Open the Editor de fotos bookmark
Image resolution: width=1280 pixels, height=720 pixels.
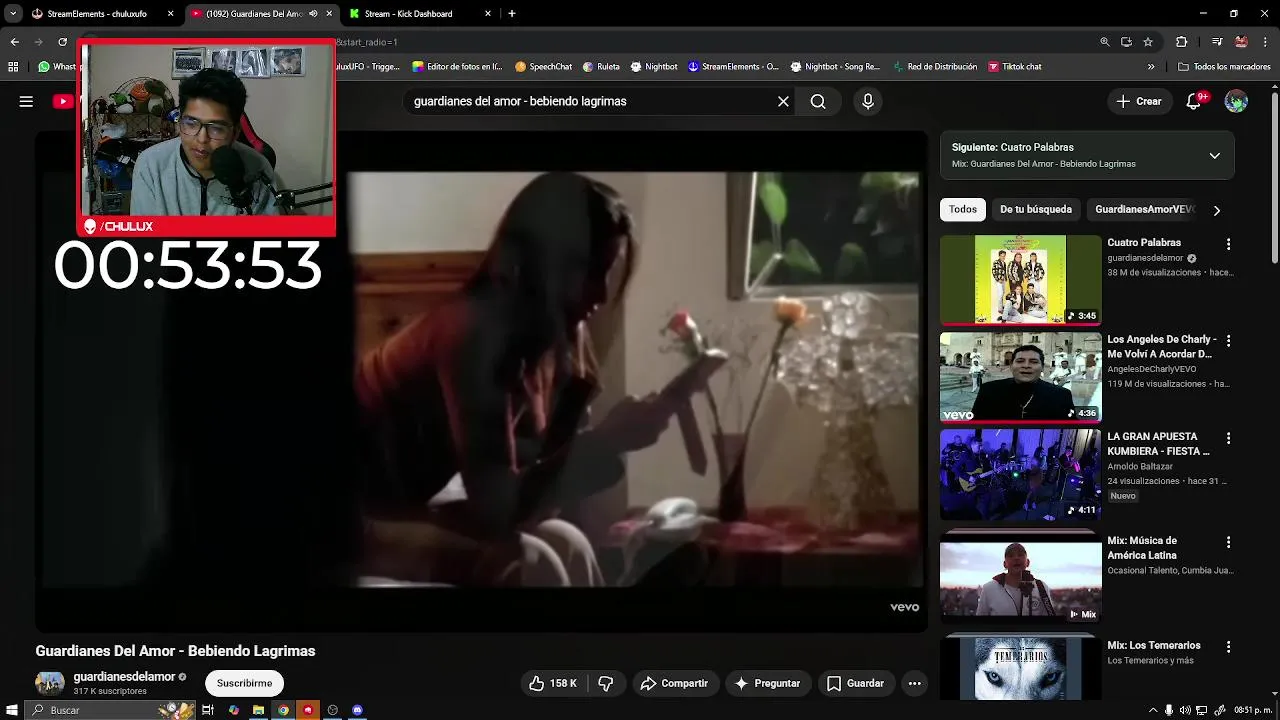[457, 67]
